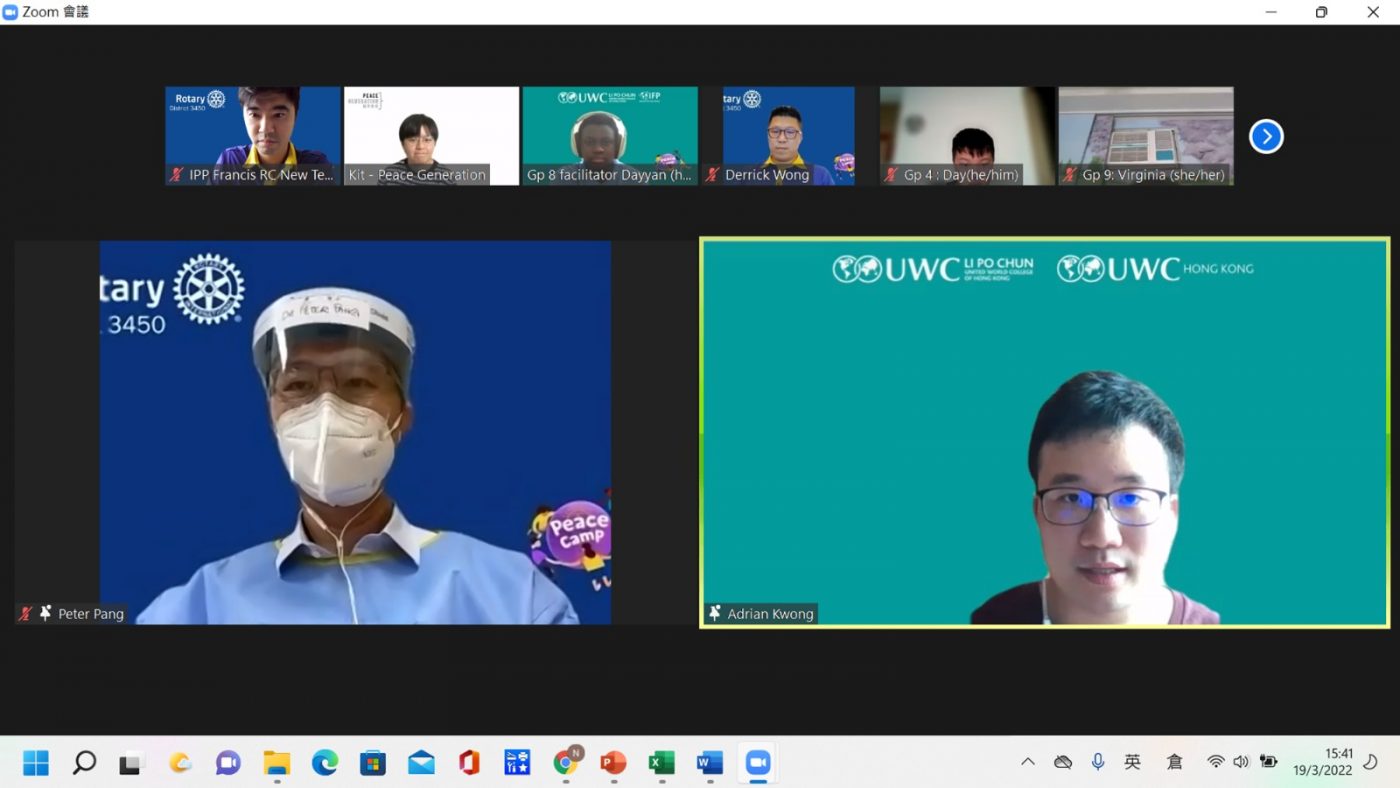Select Gp 9: Virginia (she/her) thumbnail
1400x788 pixels.
pyautogui.click(x=1146, y=136)
